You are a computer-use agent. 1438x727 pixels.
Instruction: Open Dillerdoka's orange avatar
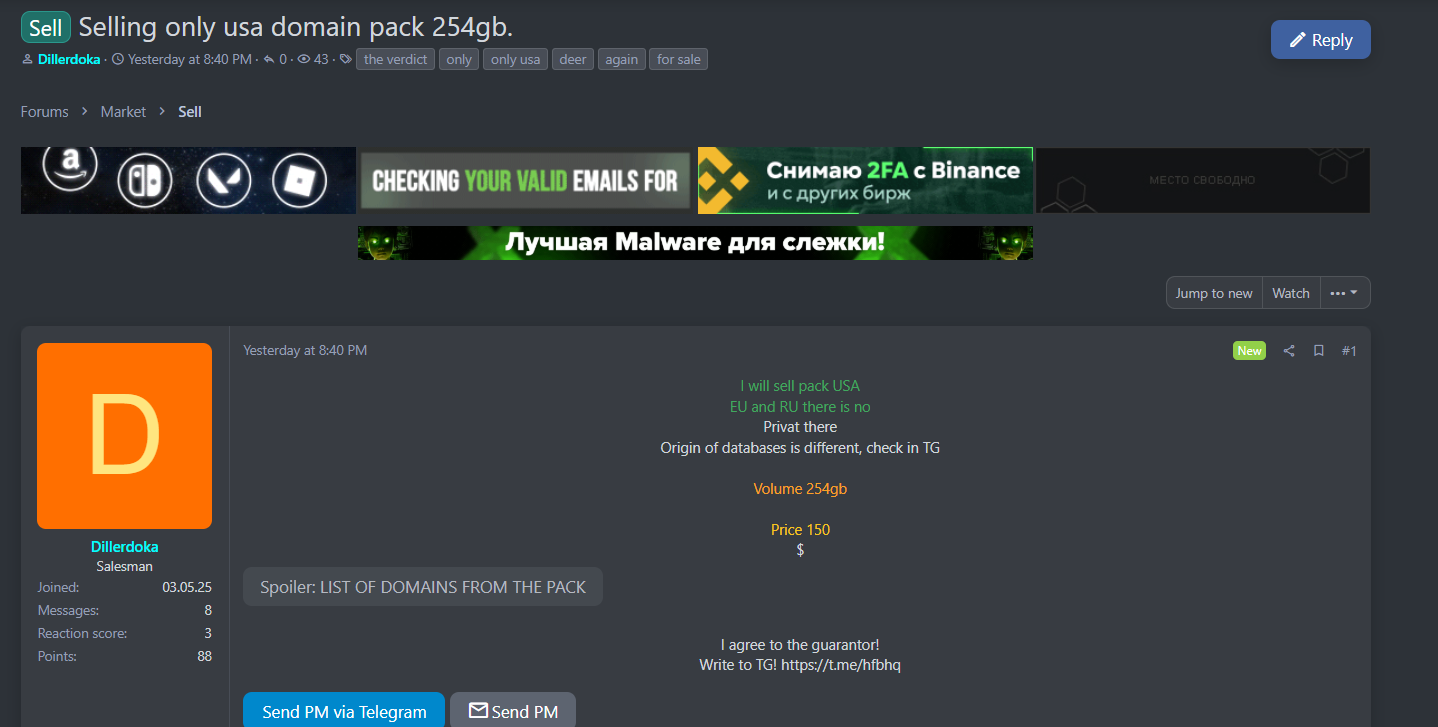point(124,436)
